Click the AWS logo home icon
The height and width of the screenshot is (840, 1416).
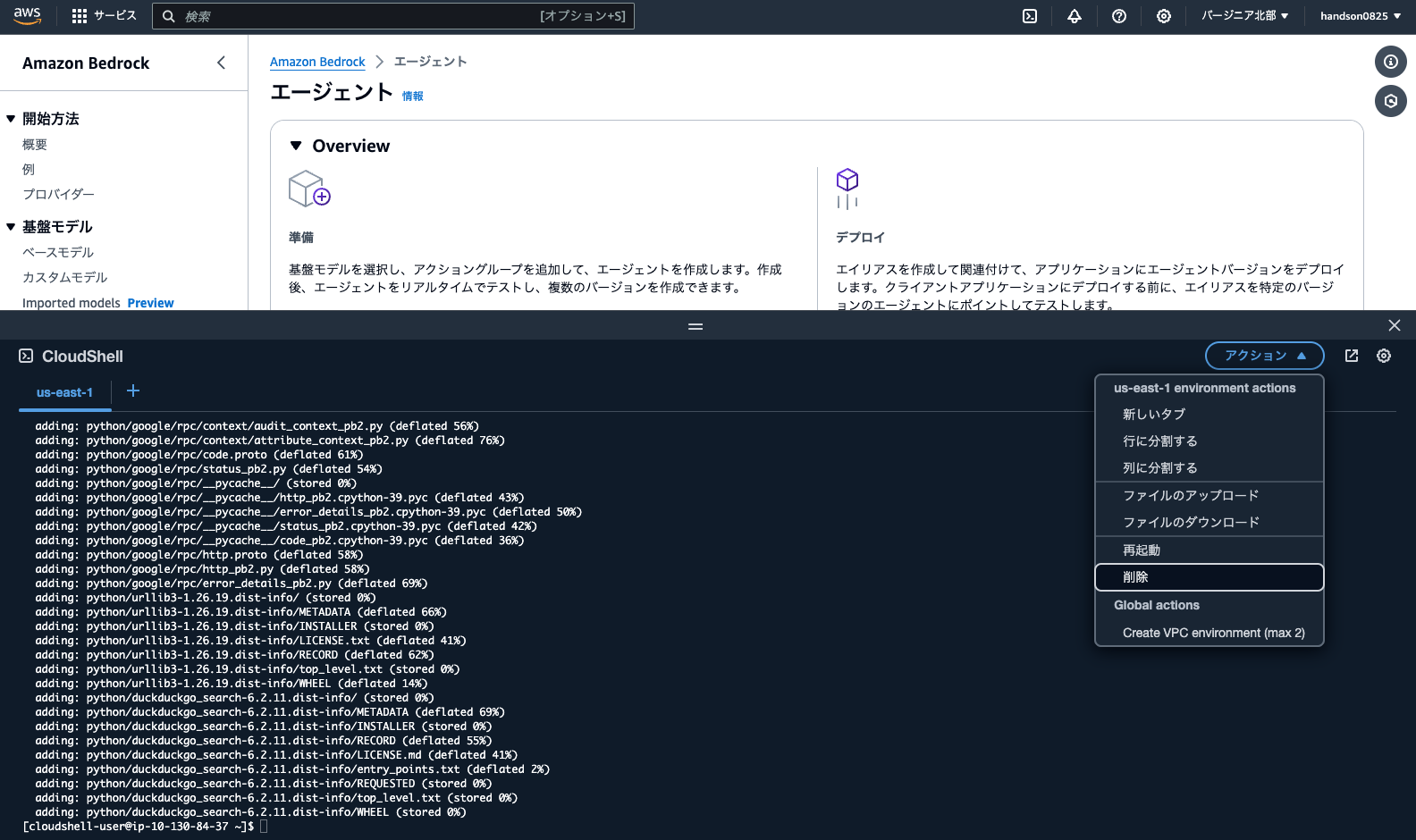pos(27,16)
